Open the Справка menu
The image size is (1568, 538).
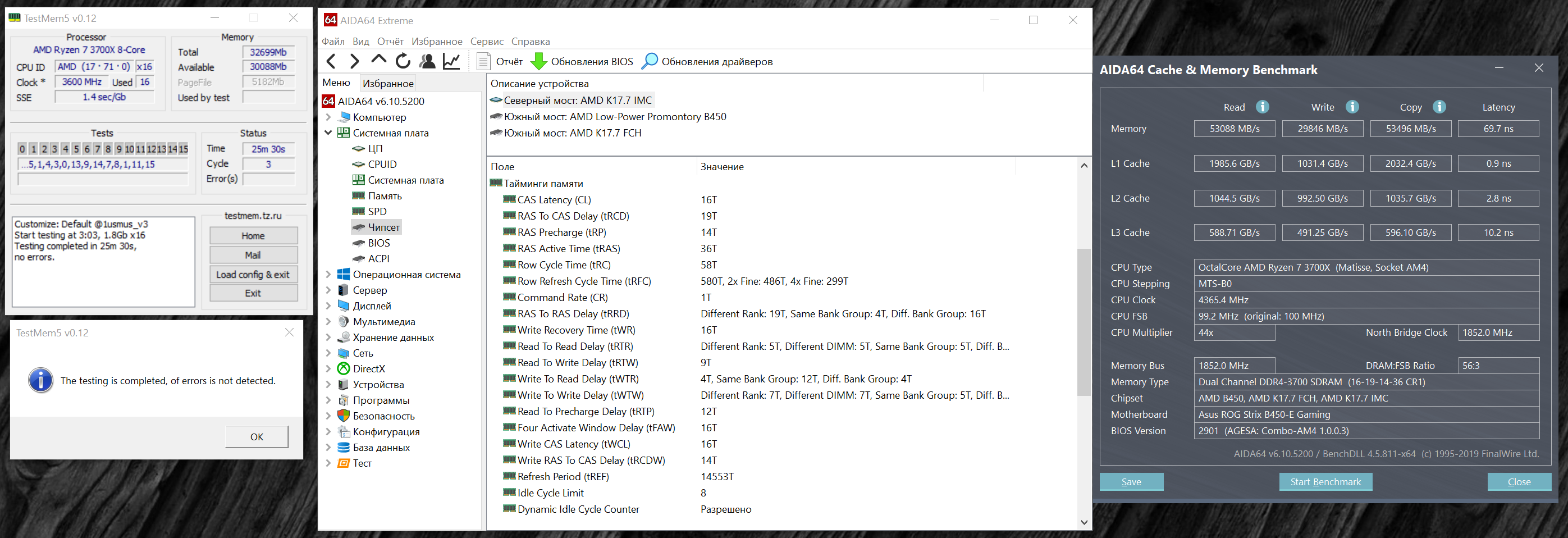click(x=531, y=42)
